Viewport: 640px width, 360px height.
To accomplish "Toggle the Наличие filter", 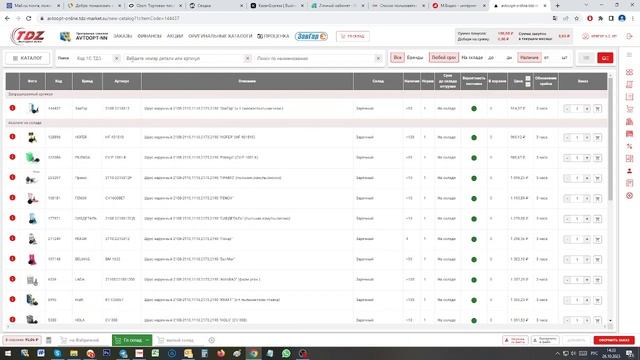I will [x=529, y=58].
